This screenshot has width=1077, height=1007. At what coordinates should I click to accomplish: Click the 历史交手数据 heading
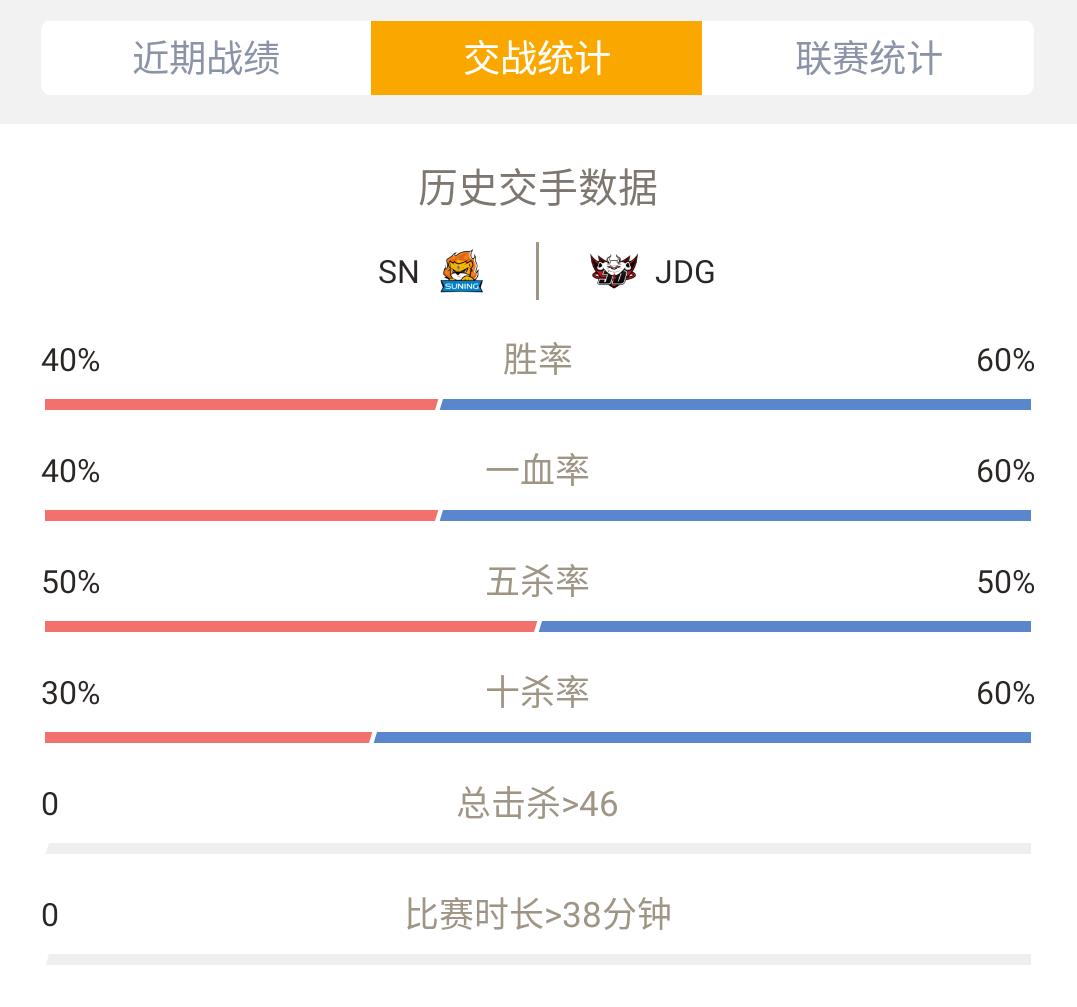tap(538, 188)
